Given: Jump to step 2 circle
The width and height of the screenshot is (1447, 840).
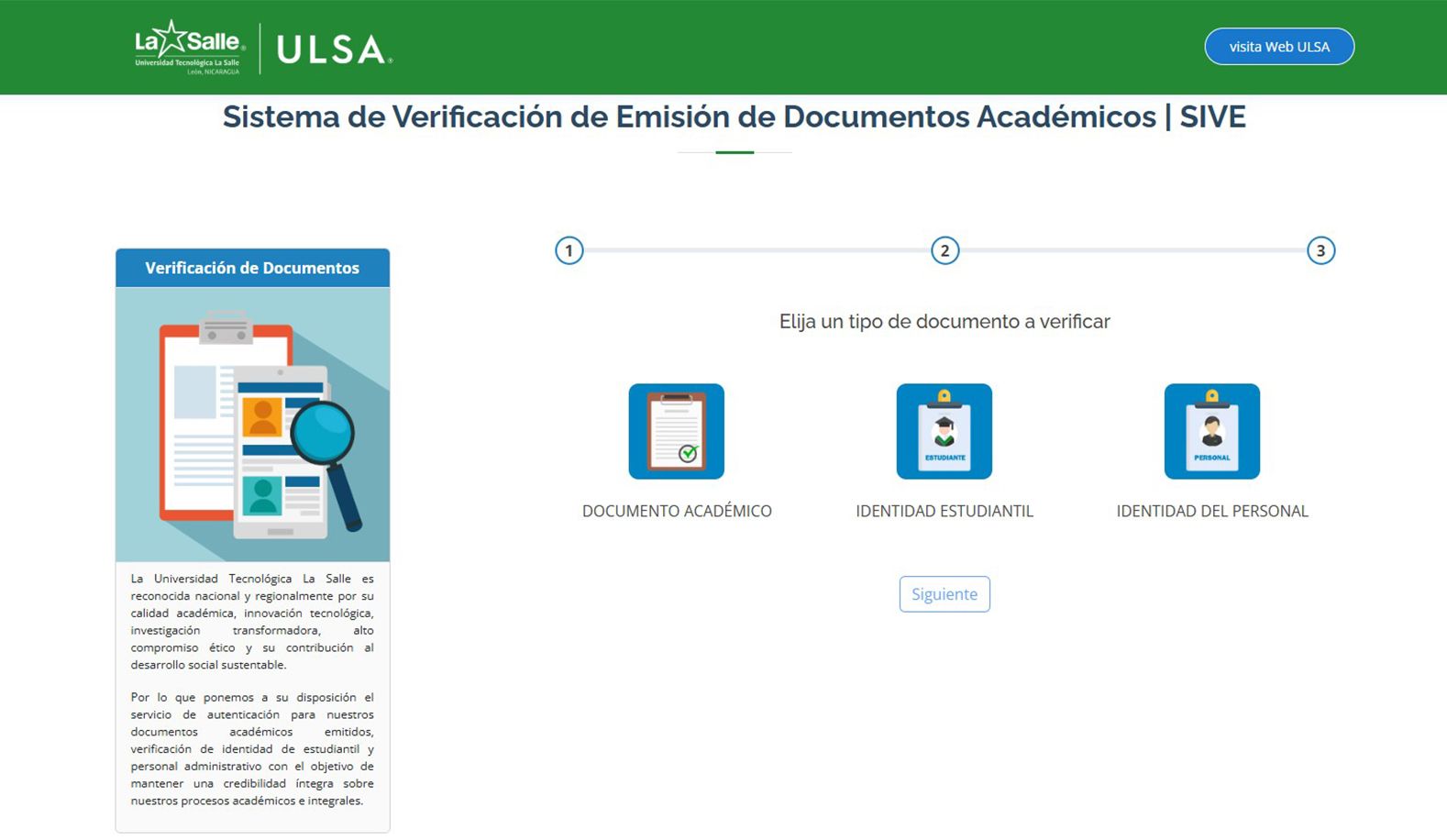Looking at the screenshot, I should coord(944,250).
